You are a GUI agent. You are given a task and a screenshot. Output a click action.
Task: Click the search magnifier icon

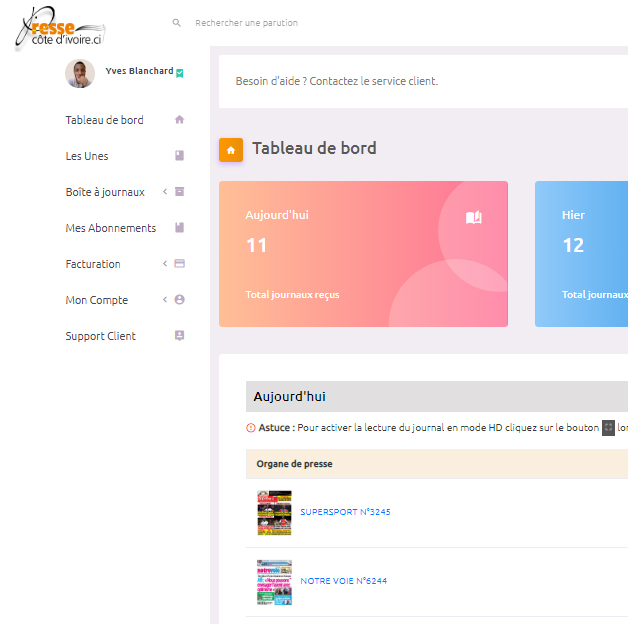(177, 22)
